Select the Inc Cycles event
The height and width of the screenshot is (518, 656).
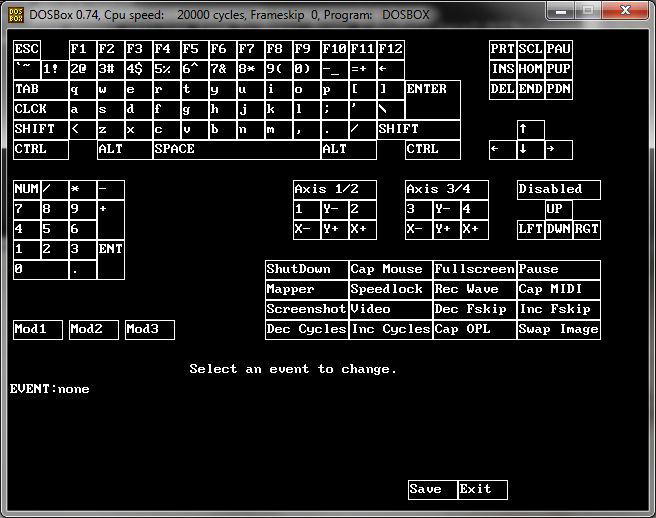391,330
